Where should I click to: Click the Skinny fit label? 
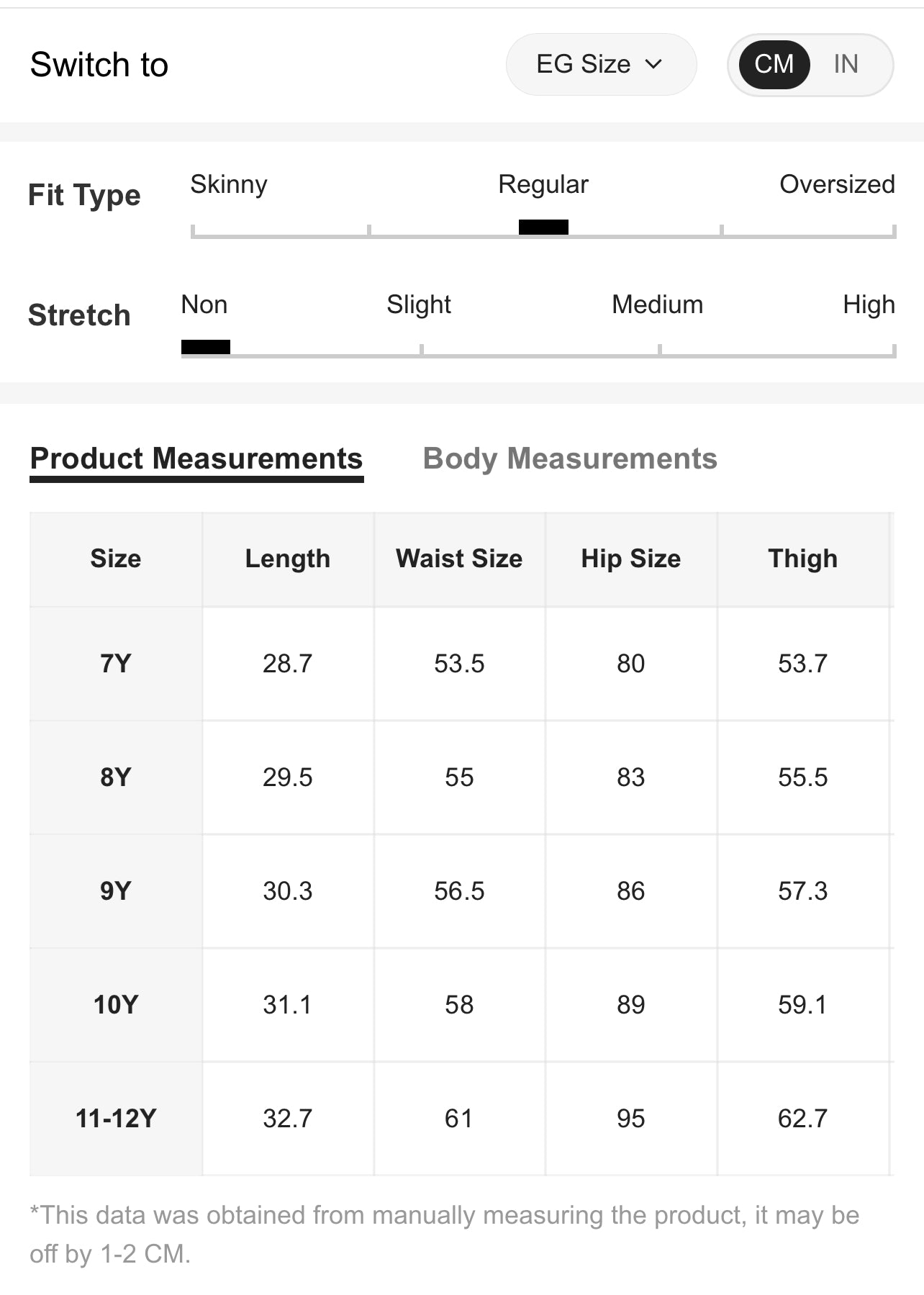tap(229, 184)
